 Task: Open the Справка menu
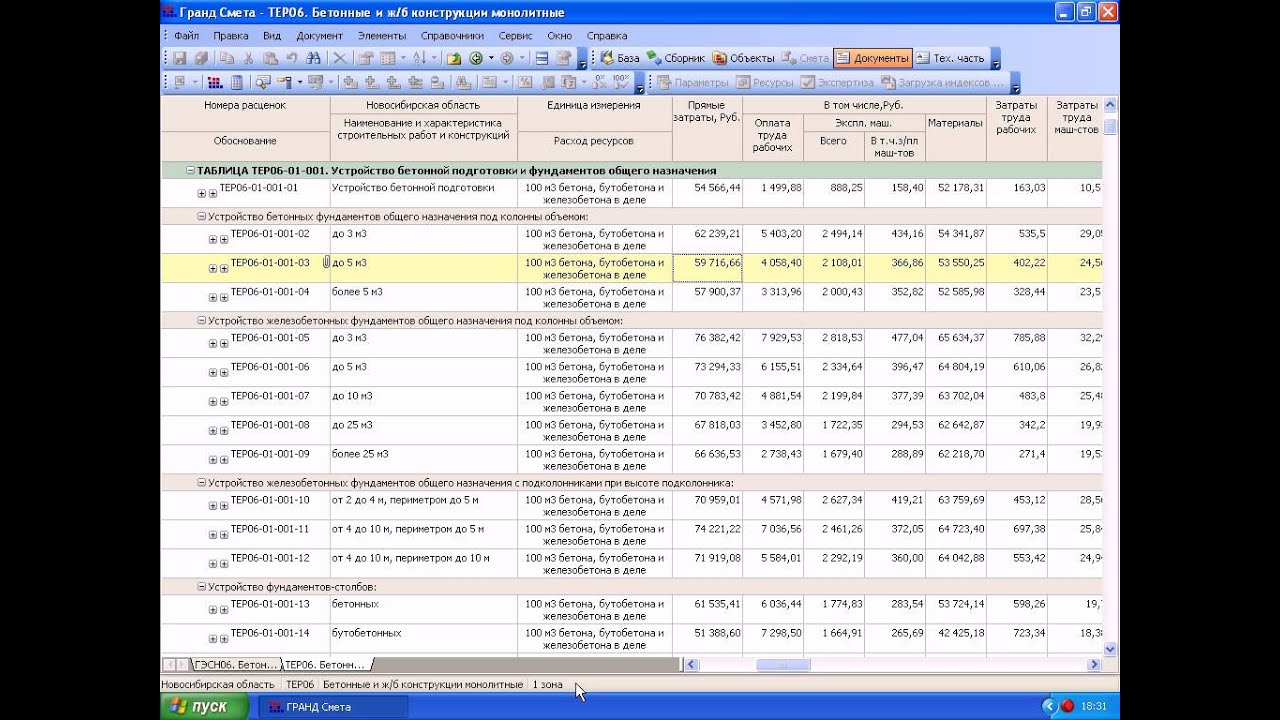tap(607, 35)
